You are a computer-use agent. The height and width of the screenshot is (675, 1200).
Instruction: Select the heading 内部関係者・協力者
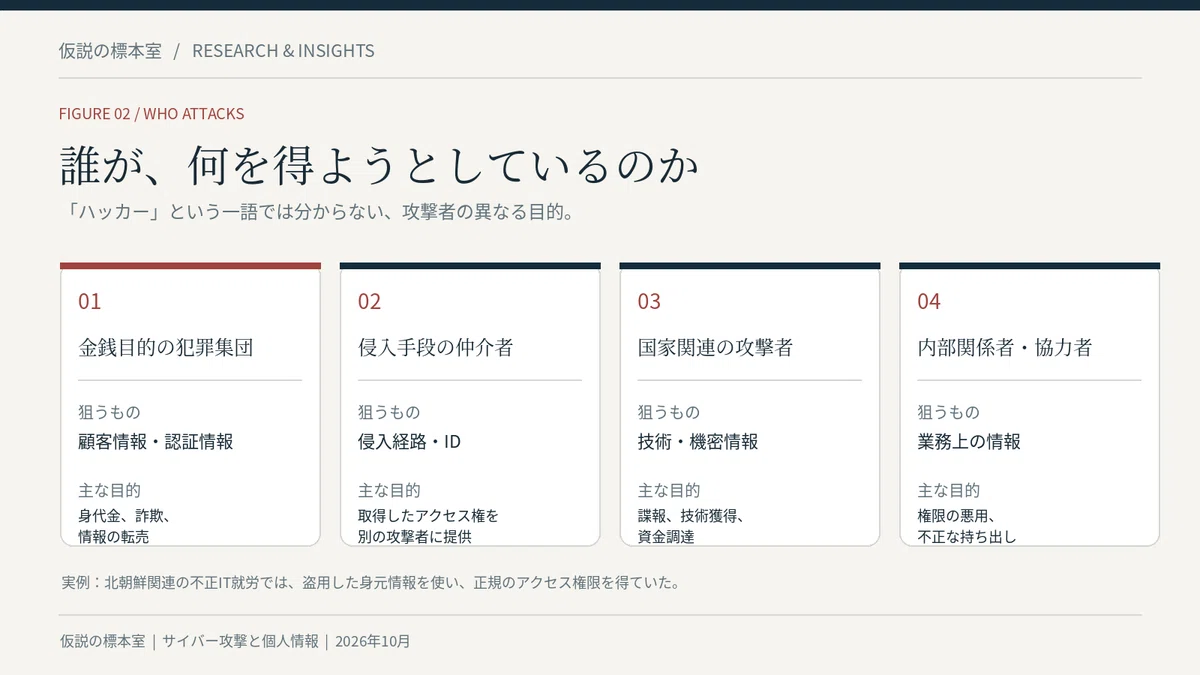click(1005, 348)
